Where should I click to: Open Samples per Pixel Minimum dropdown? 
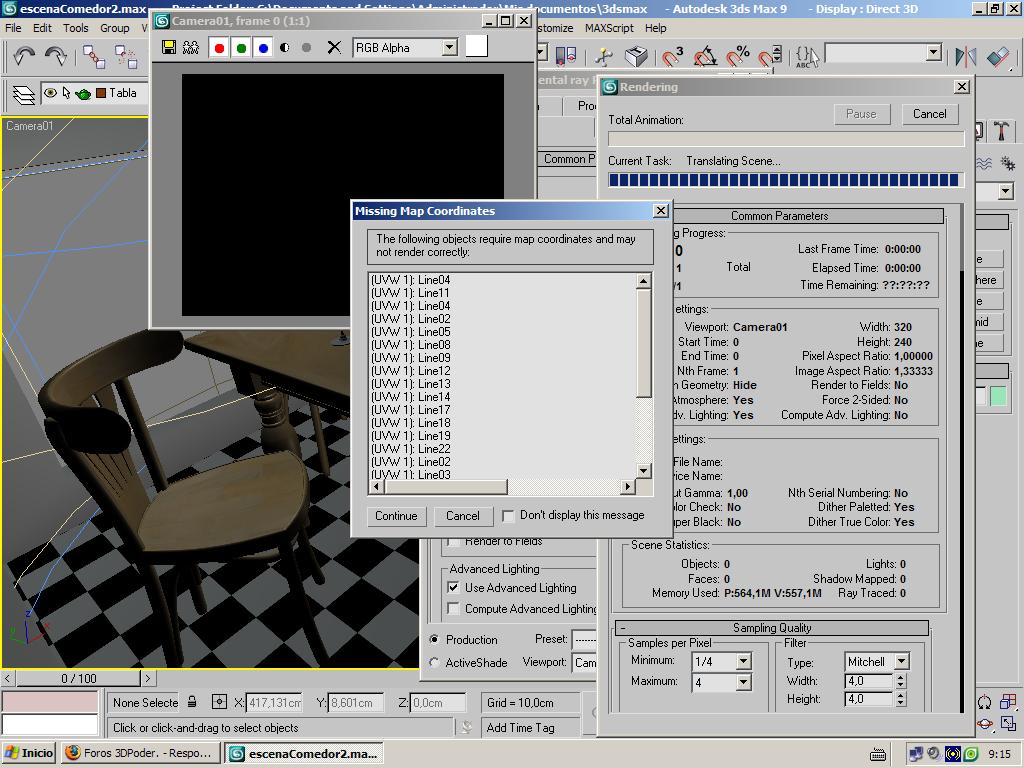(x=743, y=662)
